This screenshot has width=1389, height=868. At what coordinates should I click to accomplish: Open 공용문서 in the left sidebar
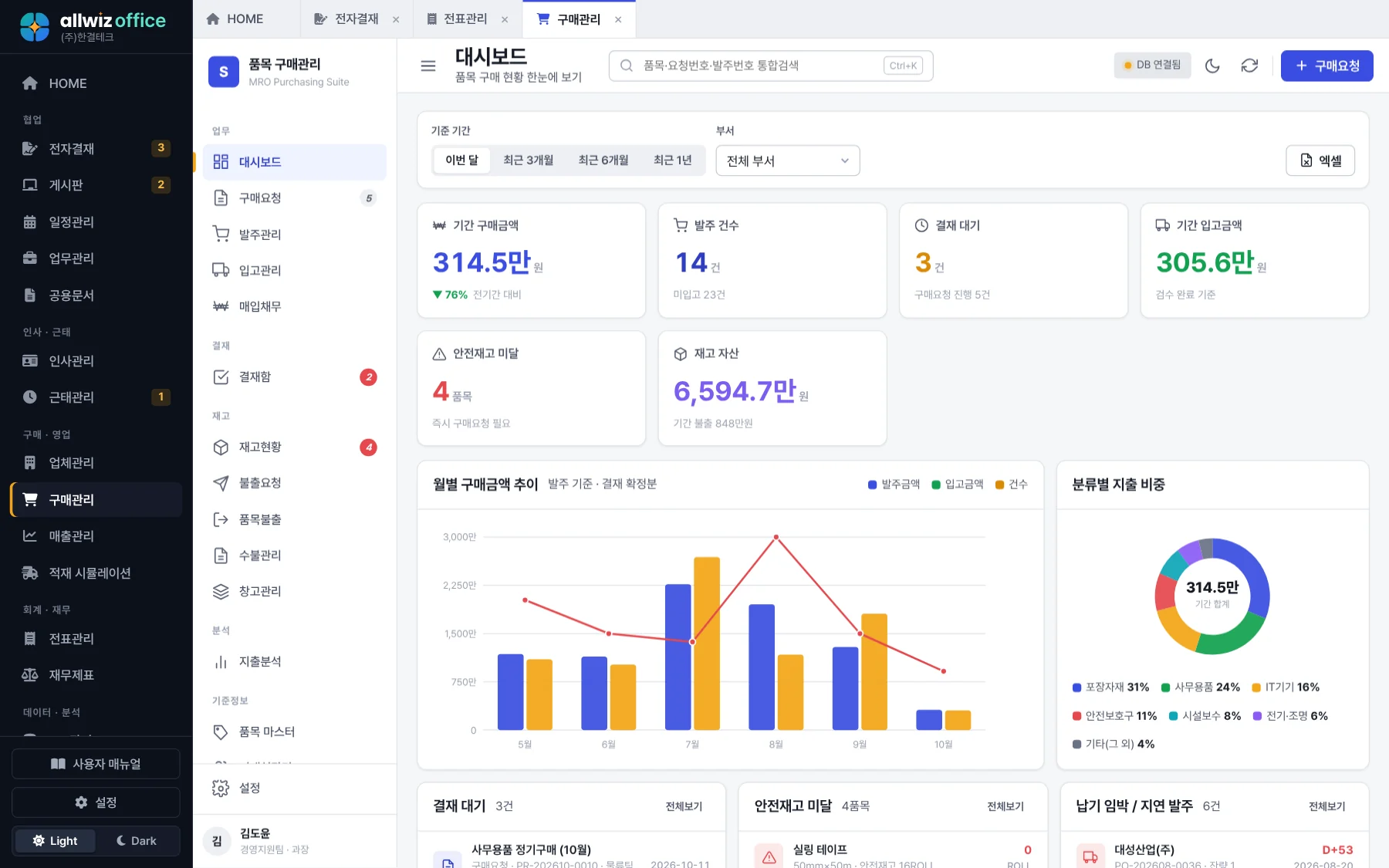96,295
